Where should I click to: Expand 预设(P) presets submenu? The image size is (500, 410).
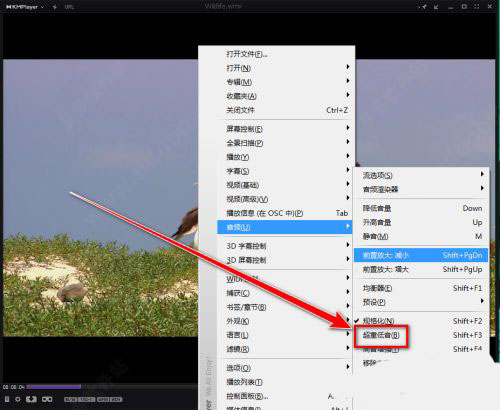click(x=421, y=302)
